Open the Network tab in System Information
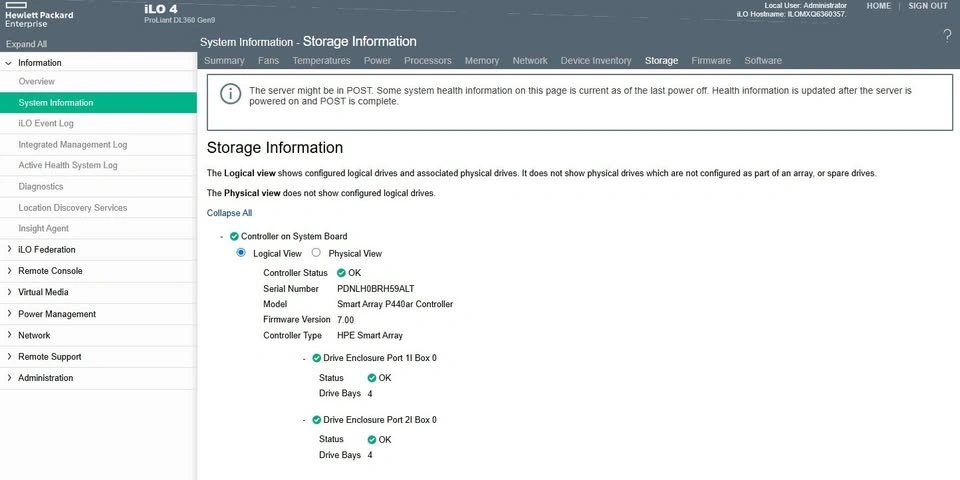Image resolution: width=960 pixels, height=480 pixels. (530, 61)
